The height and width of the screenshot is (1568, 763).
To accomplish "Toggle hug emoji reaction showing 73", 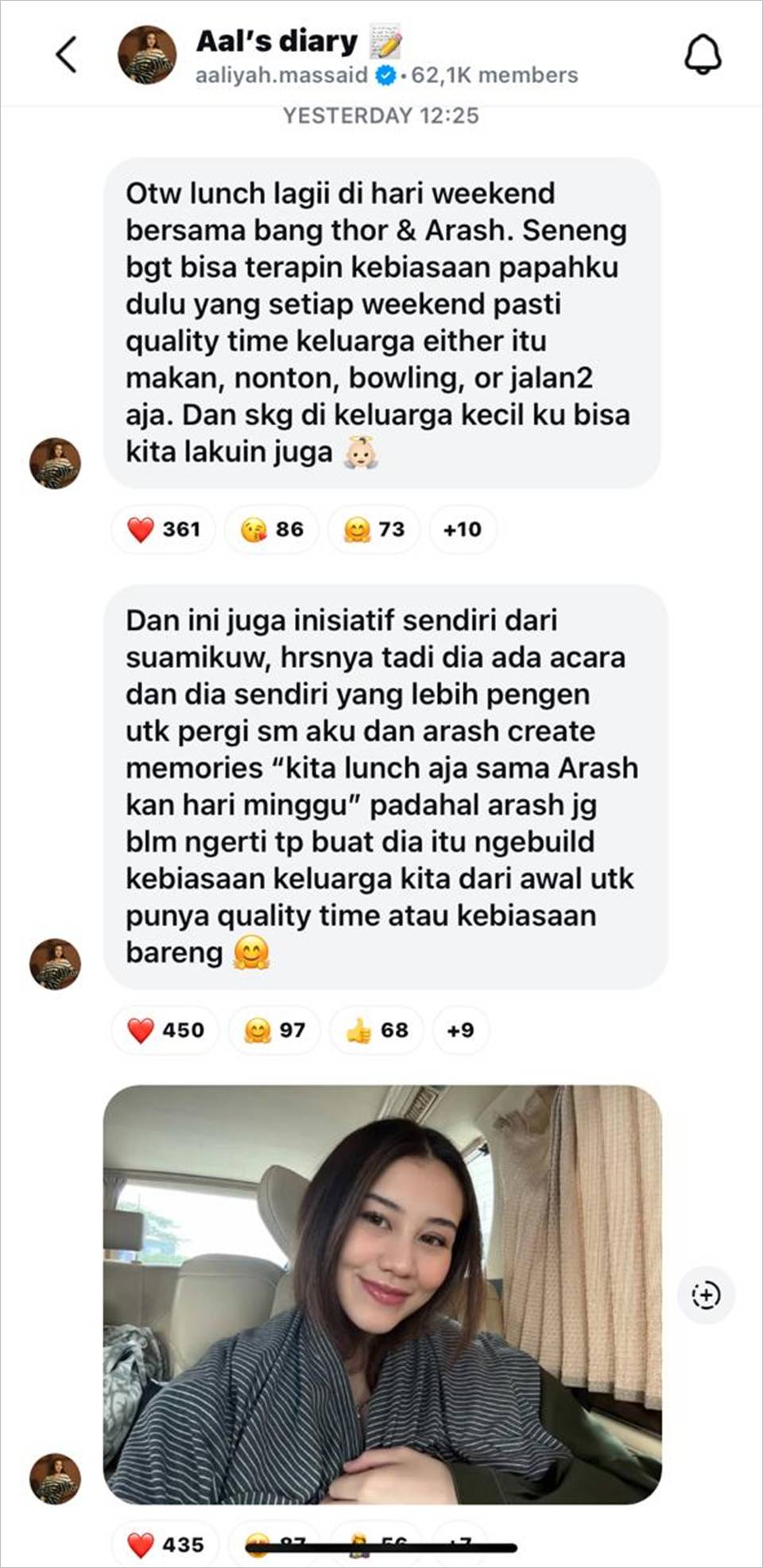I will coord(374,530).
